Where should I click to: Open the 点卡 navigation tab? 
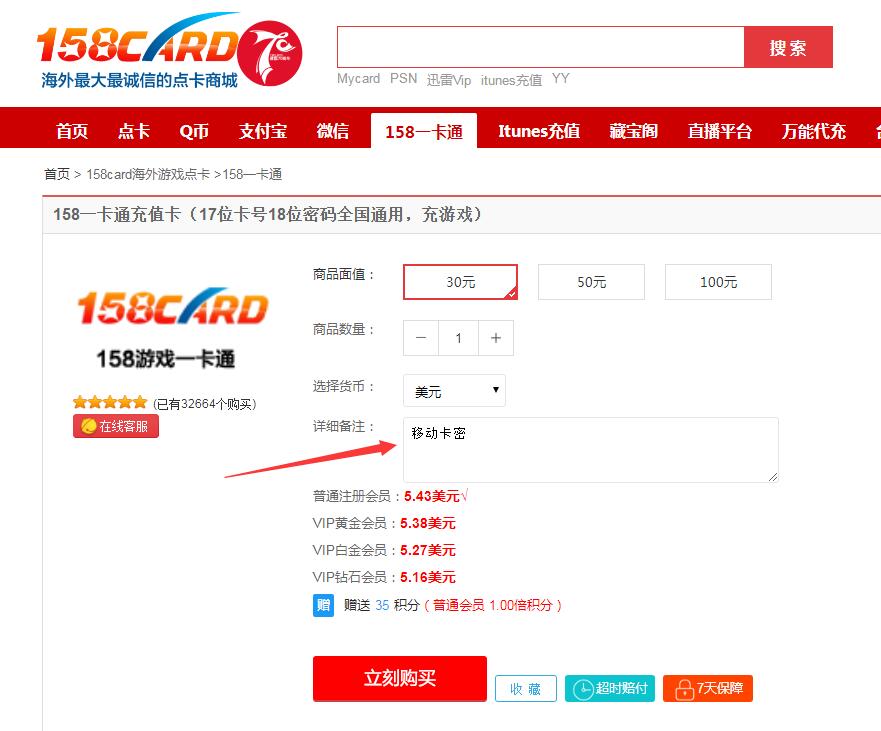(134, 131)
